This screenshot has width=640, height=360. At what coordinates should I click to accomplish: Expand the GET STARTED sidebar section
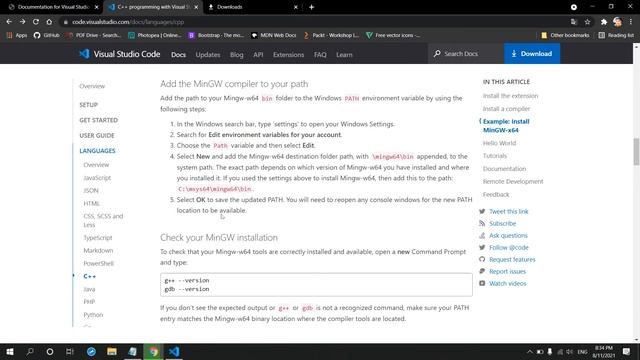98,120
